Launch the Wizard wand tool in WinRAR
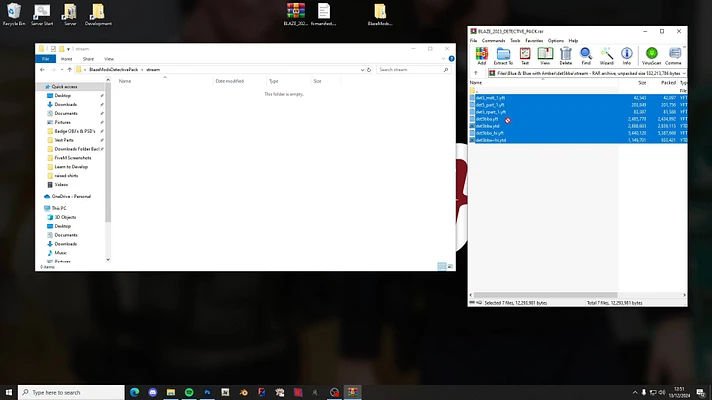This screenshot has width=712, height=400. [606, 56]
